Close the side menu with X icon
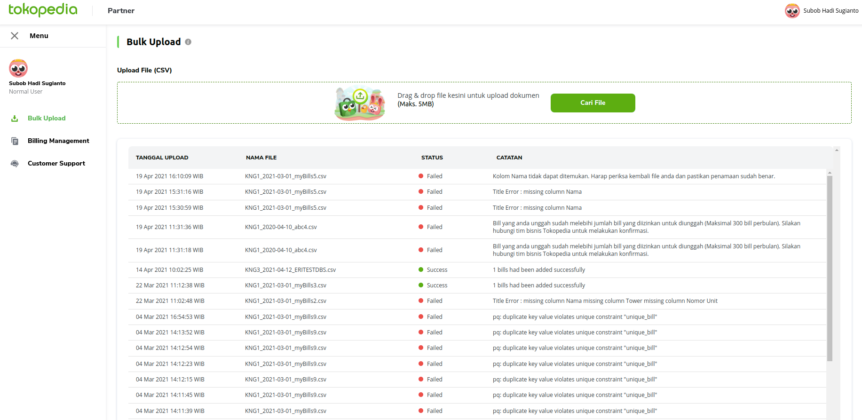 pyautogui.click(x=14, y=35)
